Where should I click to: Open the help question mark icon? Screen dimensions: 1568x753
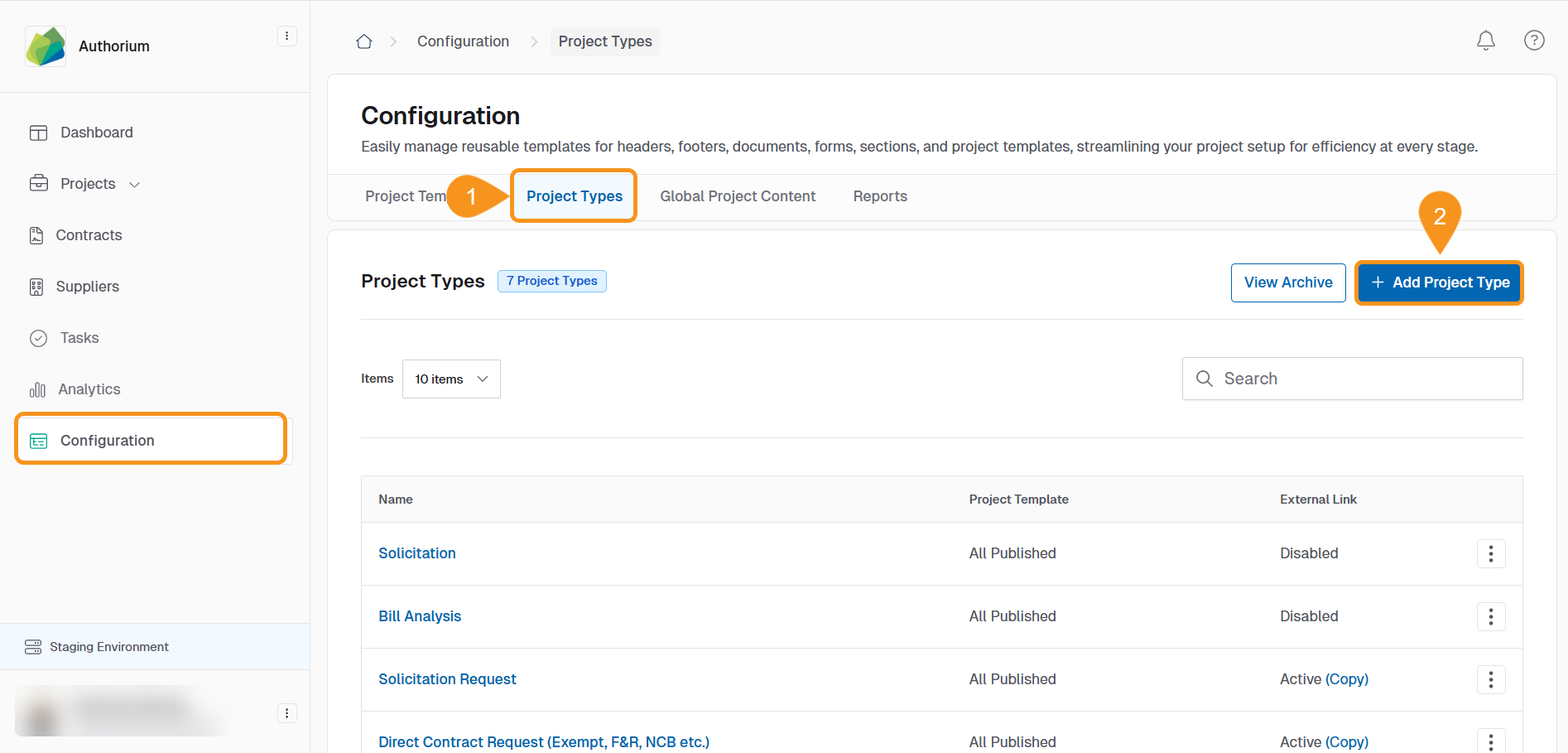[1533, 41]
